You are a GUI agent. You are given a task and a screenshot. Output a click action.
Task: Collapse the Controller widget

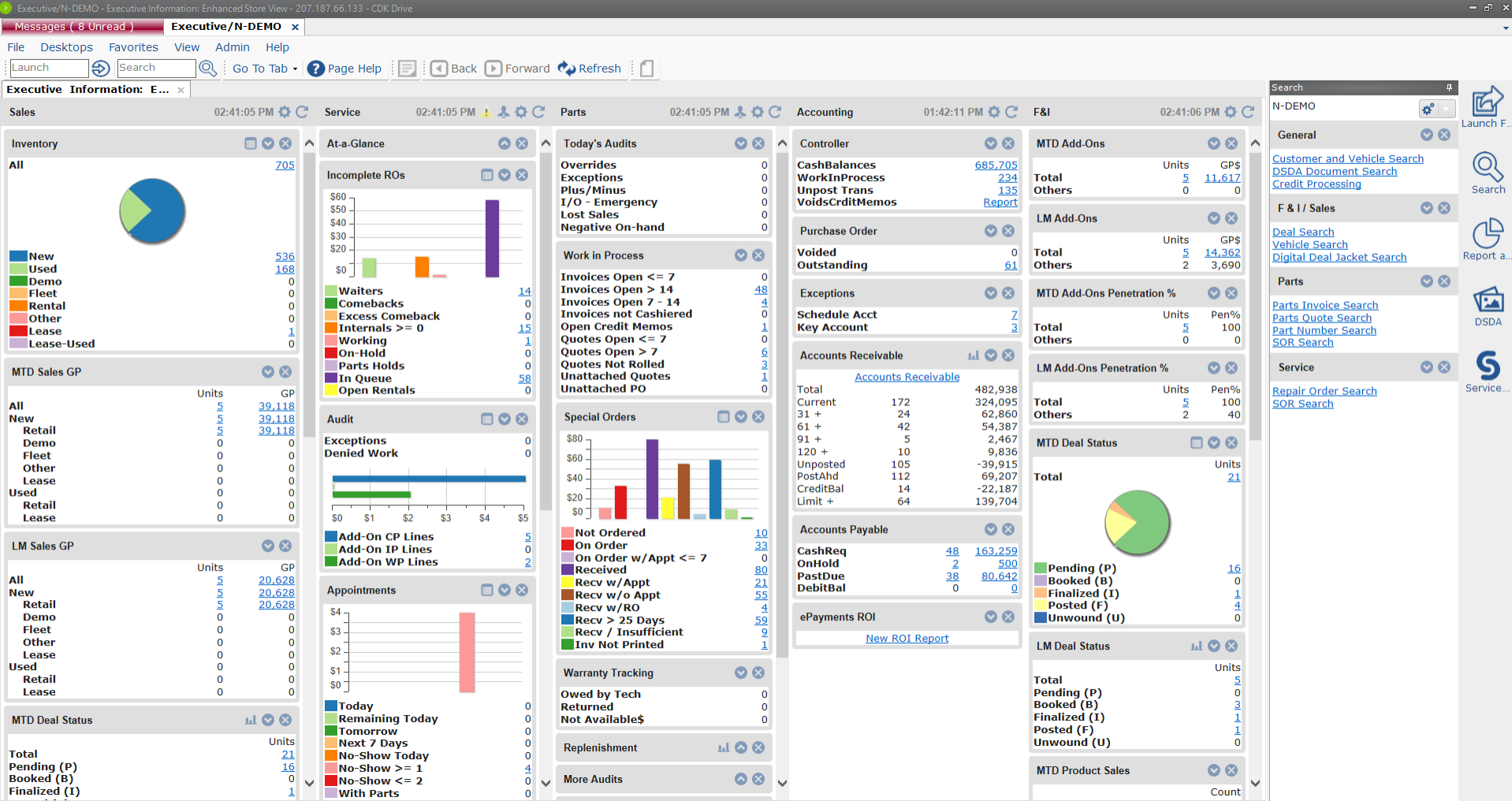[991, 143]
